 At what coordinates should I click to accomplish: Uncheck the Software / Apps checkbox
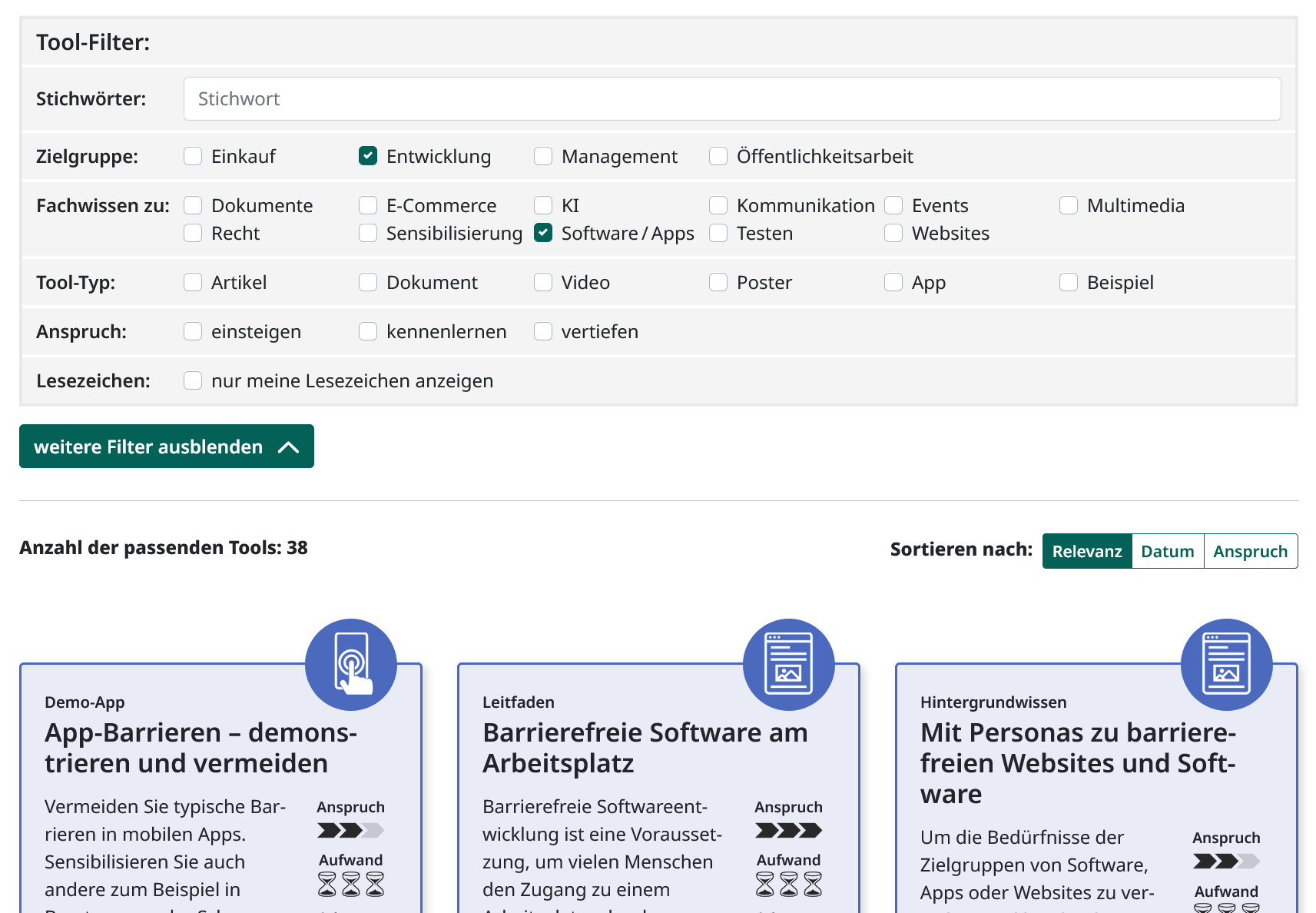click(x=543, y=233)
